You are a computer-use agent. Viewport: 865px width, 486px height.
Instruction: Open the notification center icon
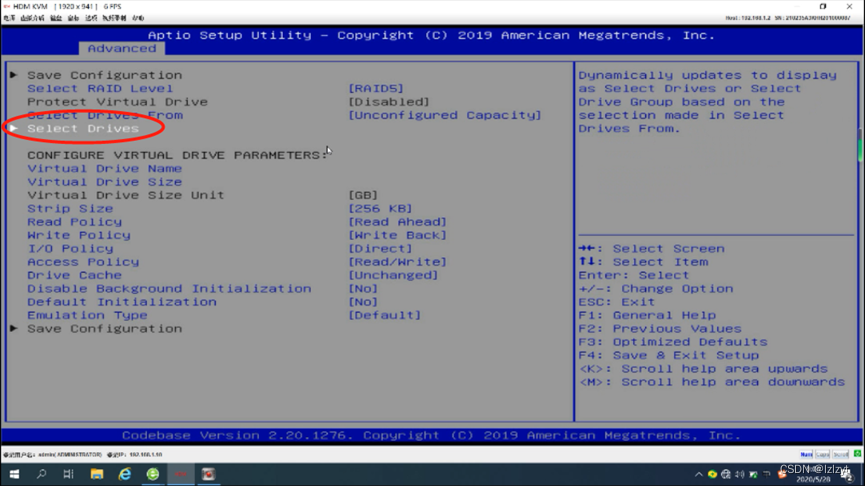coord(848,474)
